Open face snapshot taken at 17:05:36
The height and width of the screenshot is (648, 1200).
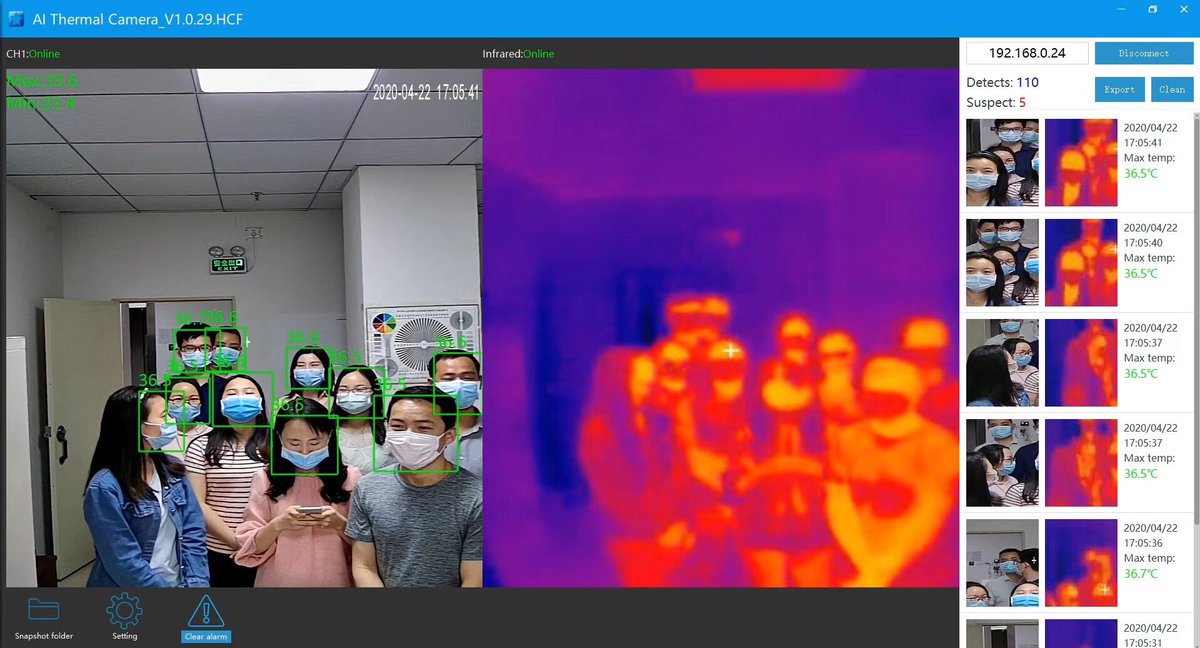coord(1002,563)
